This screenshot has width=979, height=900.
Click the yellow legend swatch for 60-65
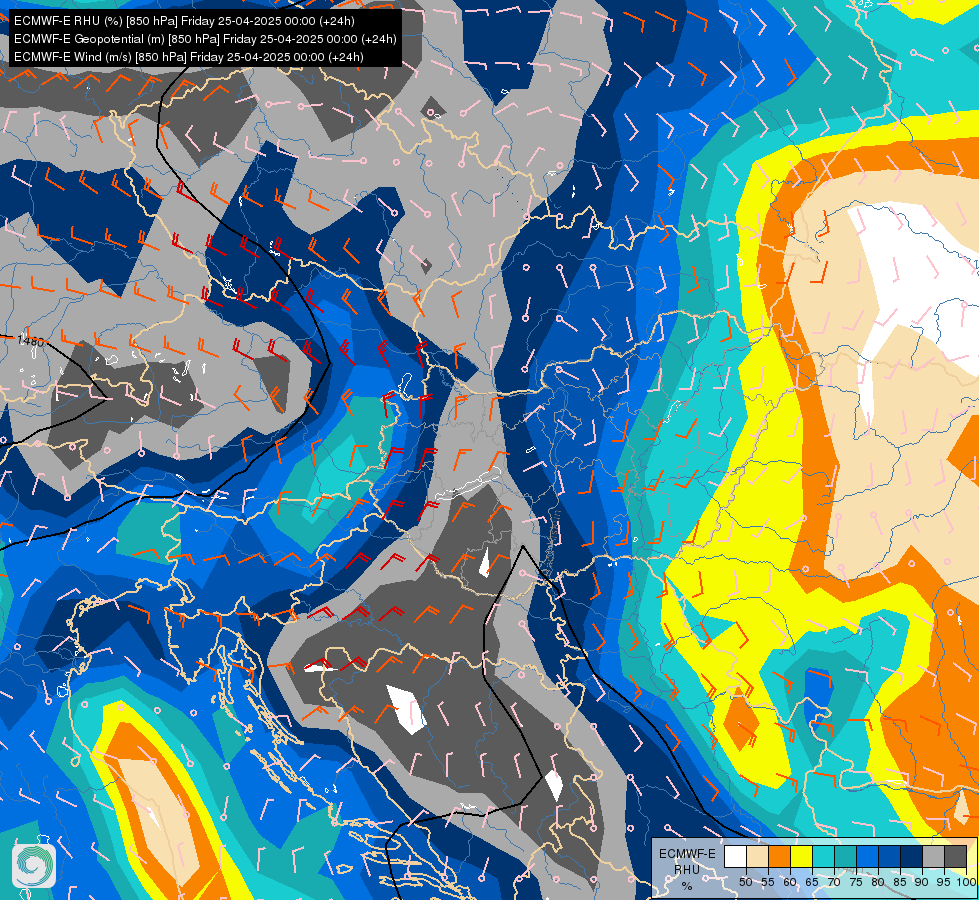coord(802,856)
